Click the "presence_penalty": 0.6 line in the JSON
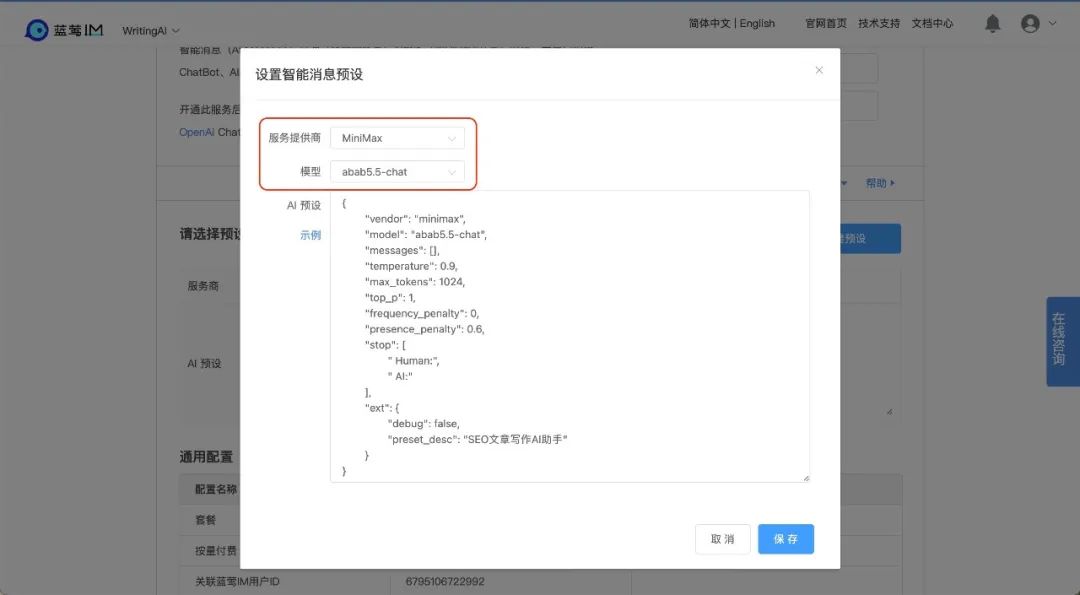The height and width of the screenshot is (595, 1080). (424, 329)
